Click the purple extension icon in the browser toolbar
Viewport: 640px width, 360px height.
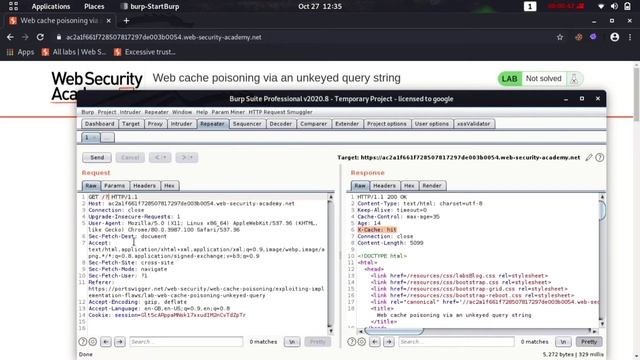[x=593, y=37]
